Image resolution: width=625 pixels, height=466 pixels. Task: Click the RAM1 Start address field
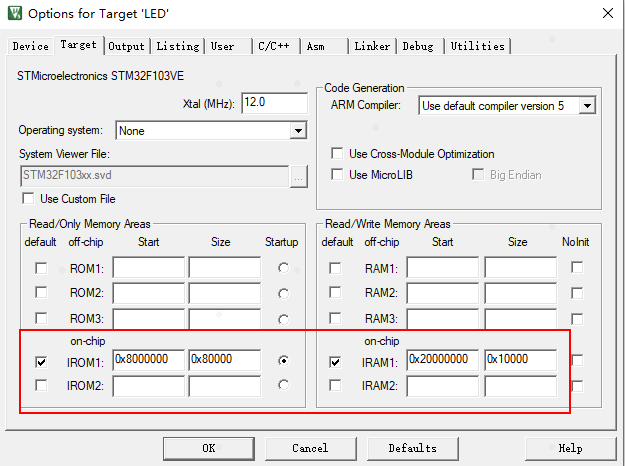(x=442, y=267)
